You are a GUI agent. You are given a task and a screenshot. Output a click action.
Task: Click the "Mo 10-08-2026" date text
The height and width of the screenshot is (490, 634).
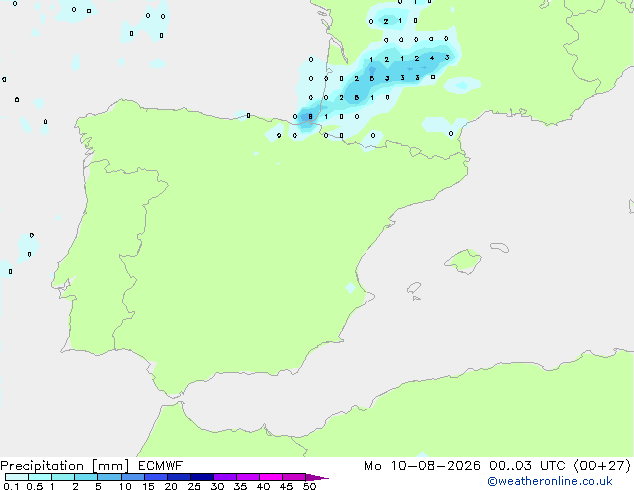422,466
